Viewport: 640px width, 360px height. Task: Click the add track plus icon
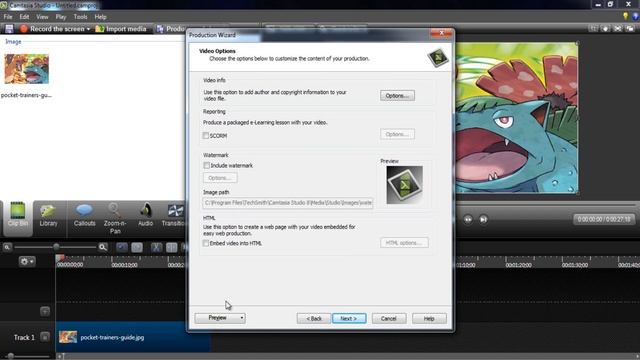(x=45, y=311)
